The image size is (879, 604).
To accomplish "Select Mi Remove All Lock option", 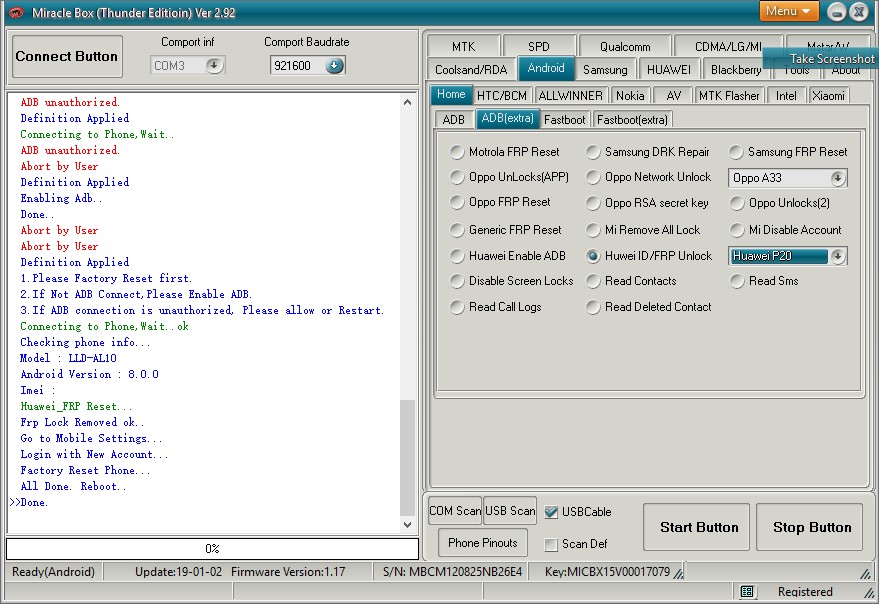I will 643,230.
